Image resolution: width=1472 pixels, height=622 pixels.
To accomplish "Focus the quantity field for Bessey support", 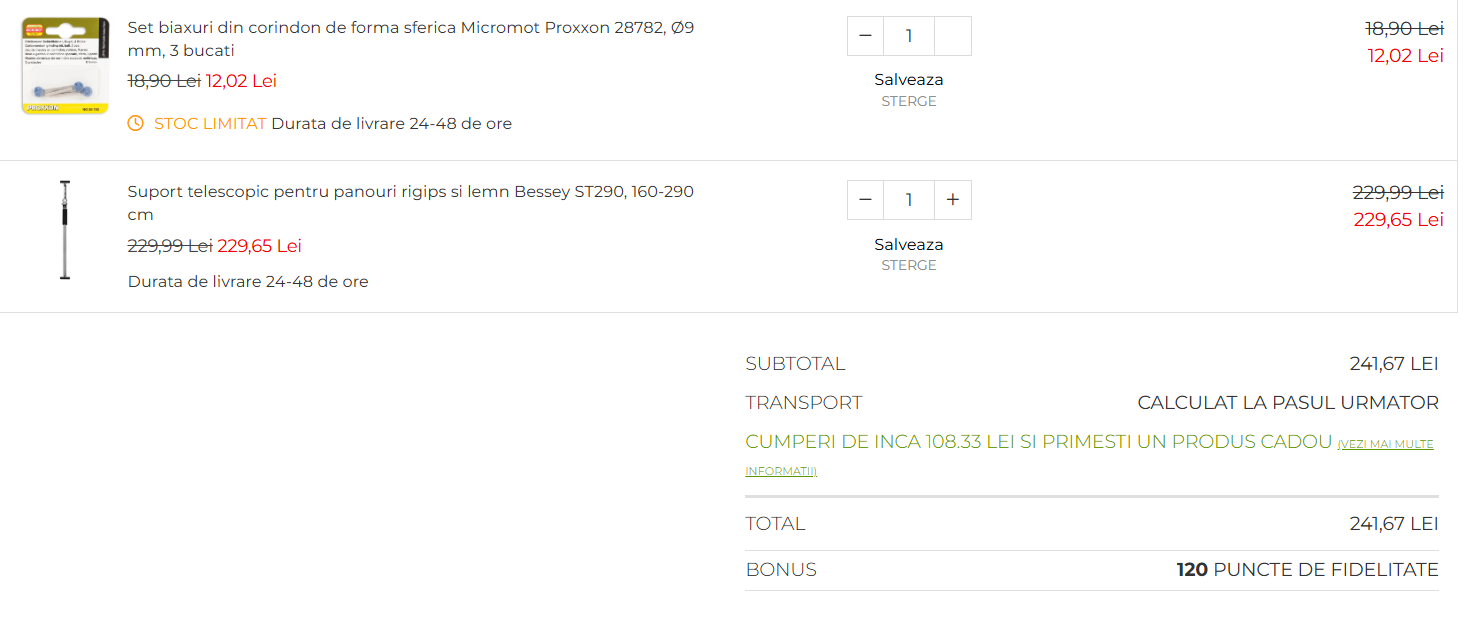I will [x=908, y=200].
